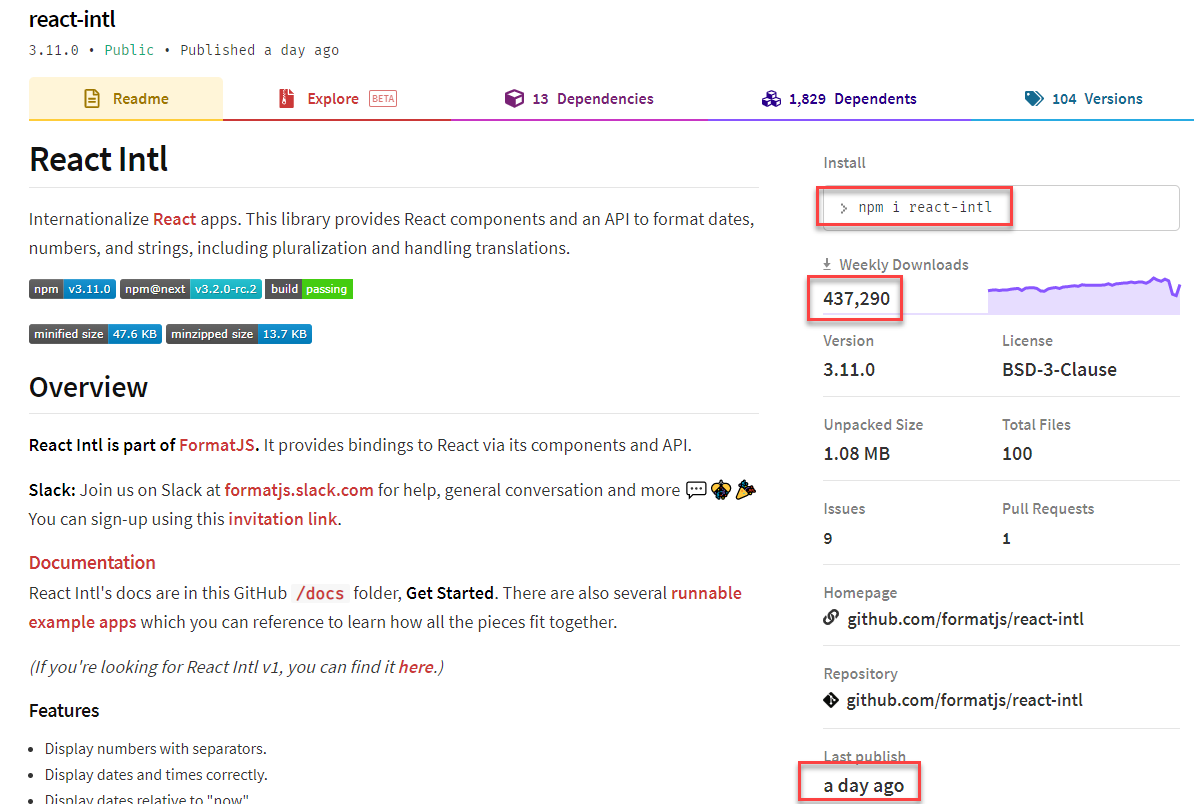This screenshot has width=1194, height=804.
Task: Click the Public label under package name
Action: [129, 50]
